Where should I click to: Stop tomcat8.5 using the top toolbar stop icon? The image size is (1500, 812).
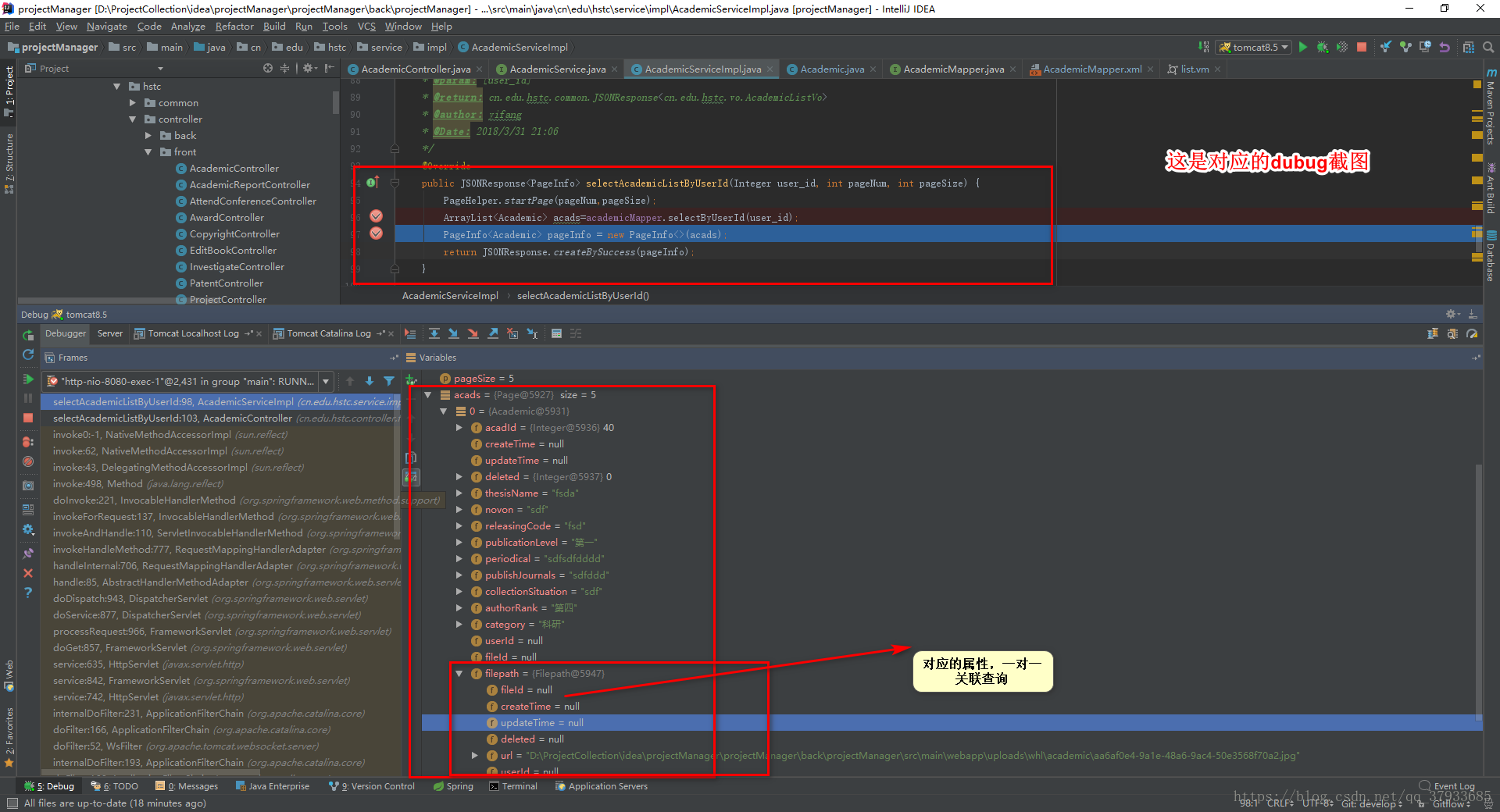(x=1362, y=47)
